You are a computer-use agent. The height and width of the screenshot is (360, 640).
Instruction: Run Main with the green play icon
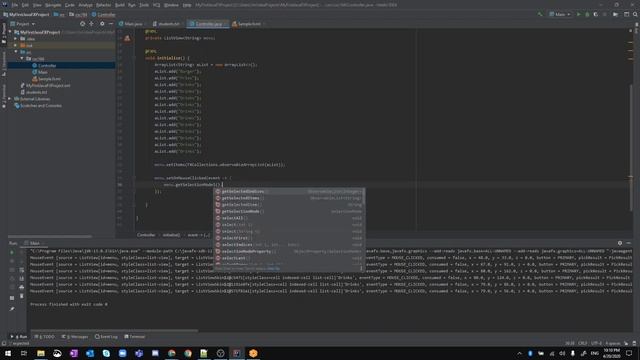pyautogui.click(x=578, y=14)
